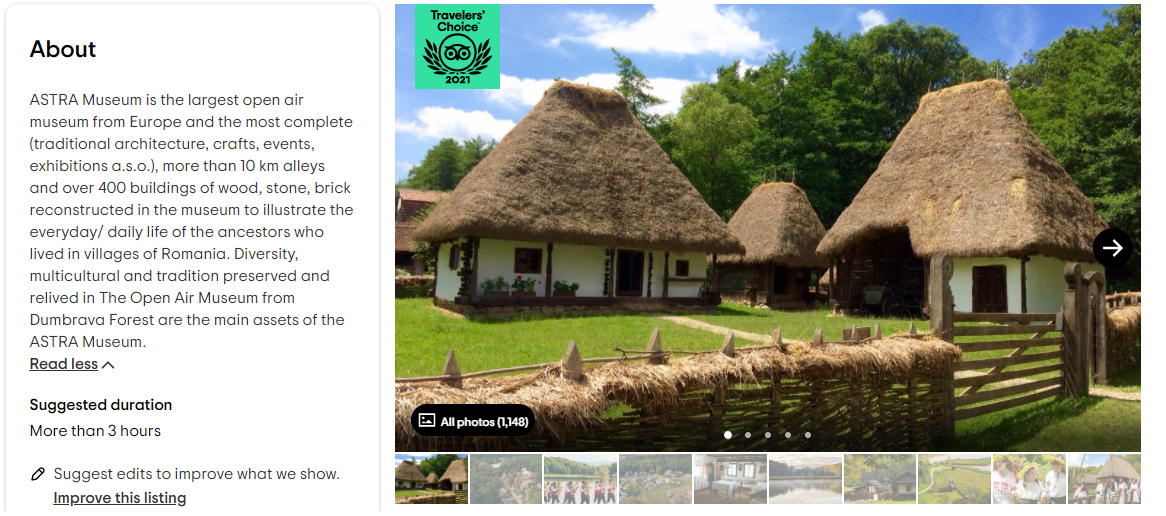The width and height of the screenshot is (1166, 516).
Task: Click the next photo arrow button
Action: pyautogui.click(x=1112, y=248)
